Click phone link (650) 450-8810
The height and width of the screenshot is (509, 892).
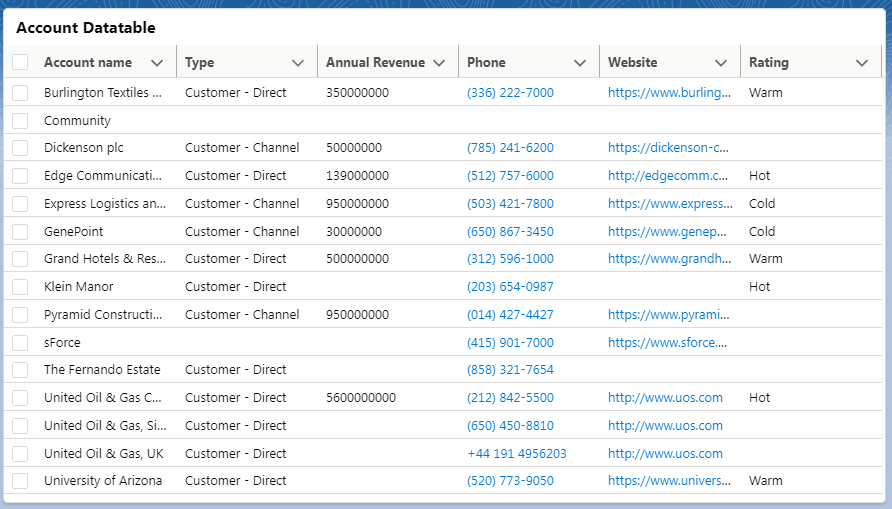(x=510, y=425)
